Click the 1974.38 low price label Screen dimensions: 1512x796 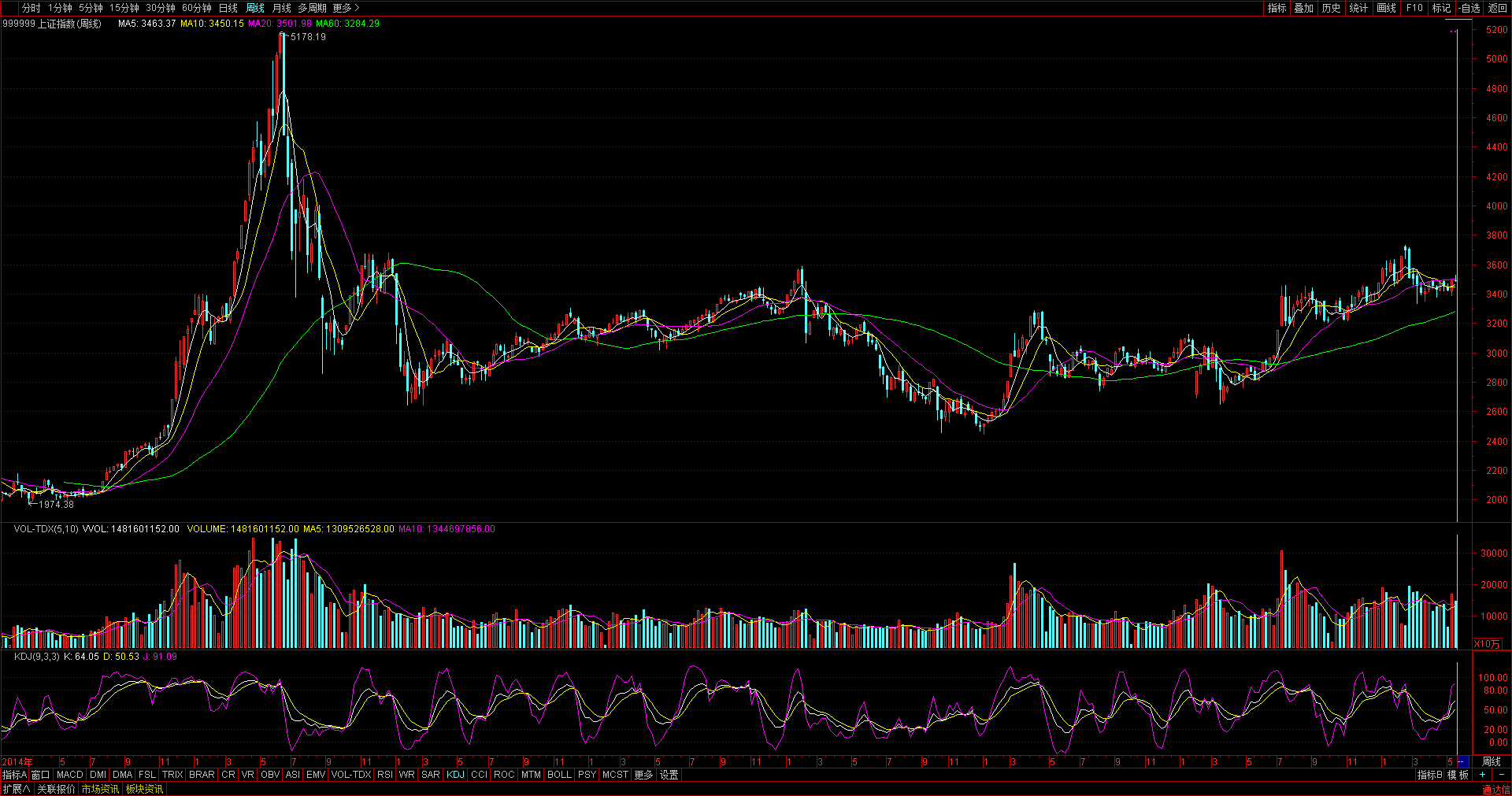(56, 504)
